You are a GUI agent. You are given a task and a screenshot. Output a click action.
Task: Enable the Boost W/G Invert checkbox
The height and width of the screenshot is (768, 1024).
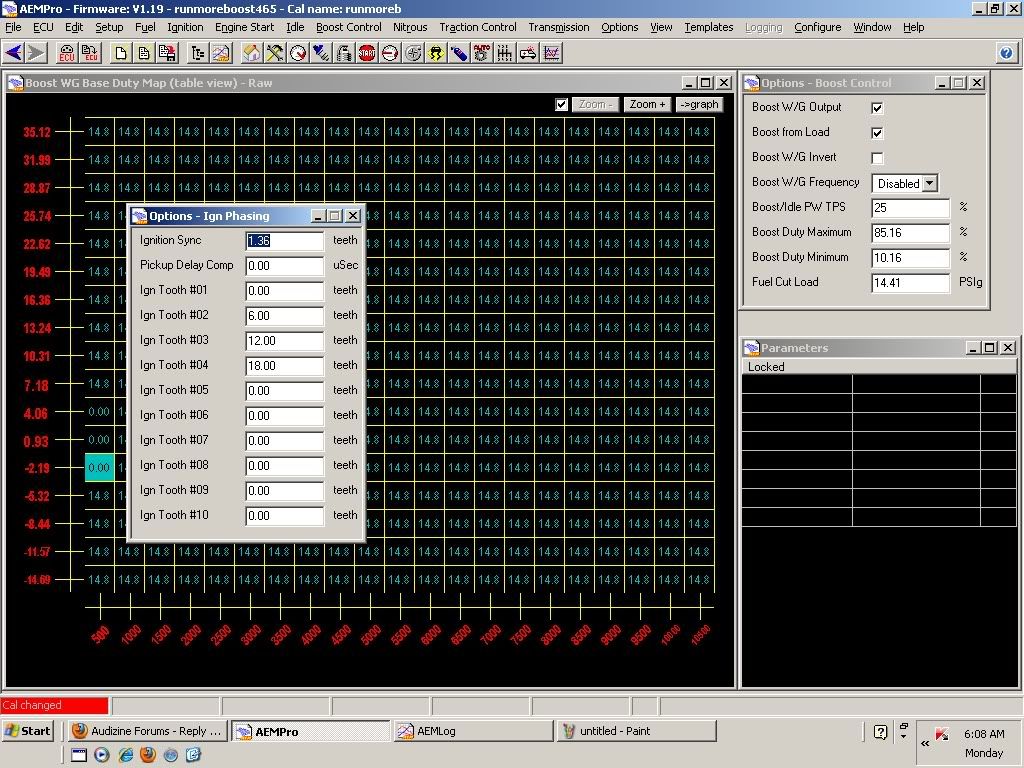click(x=877, y=158)
